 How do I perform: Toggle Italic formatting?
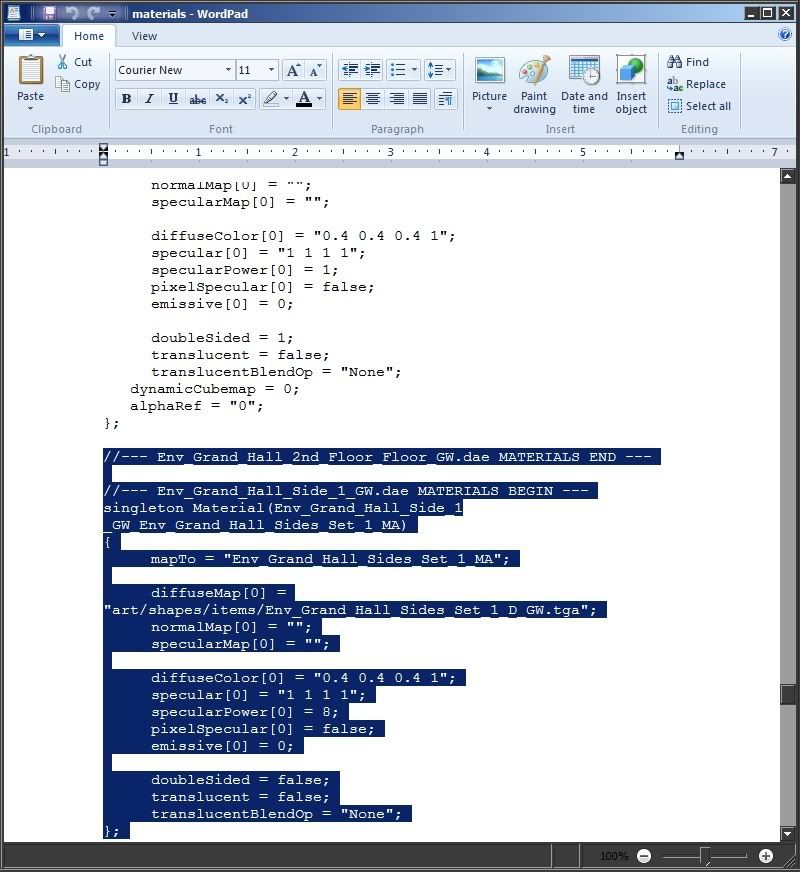(149, 98)
